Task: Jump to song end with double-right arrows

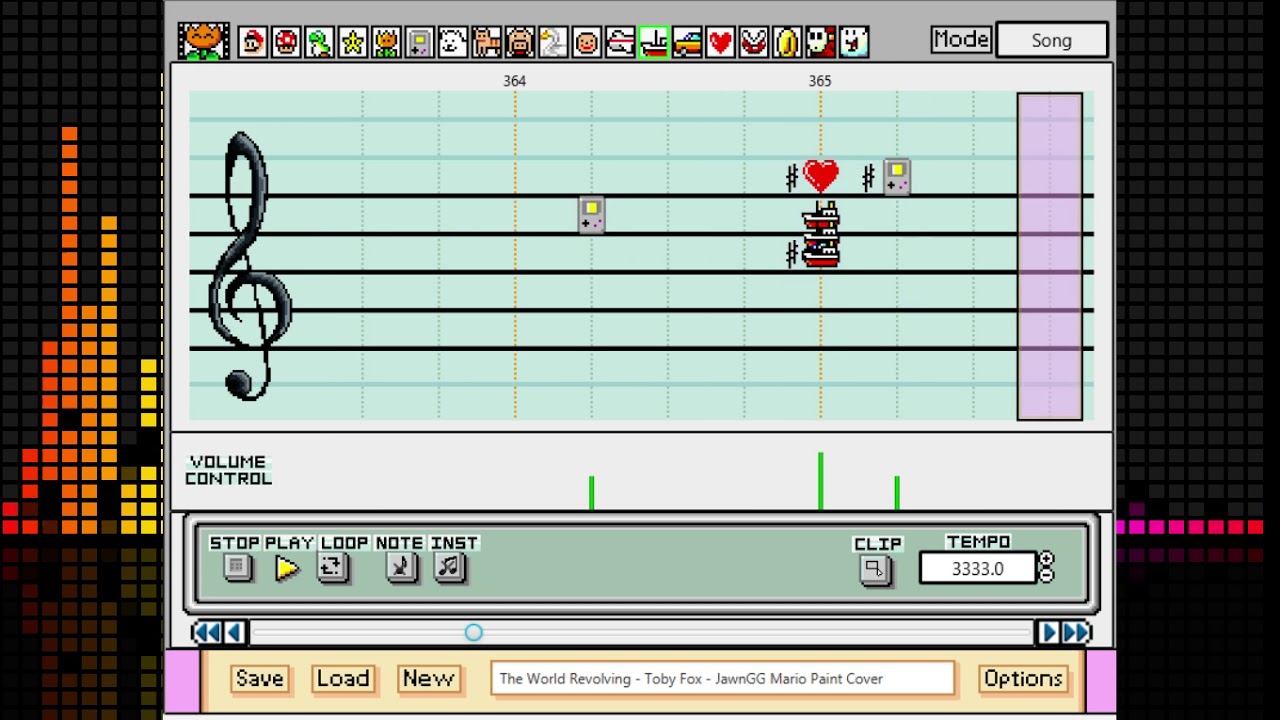Action: point(1077,632)
